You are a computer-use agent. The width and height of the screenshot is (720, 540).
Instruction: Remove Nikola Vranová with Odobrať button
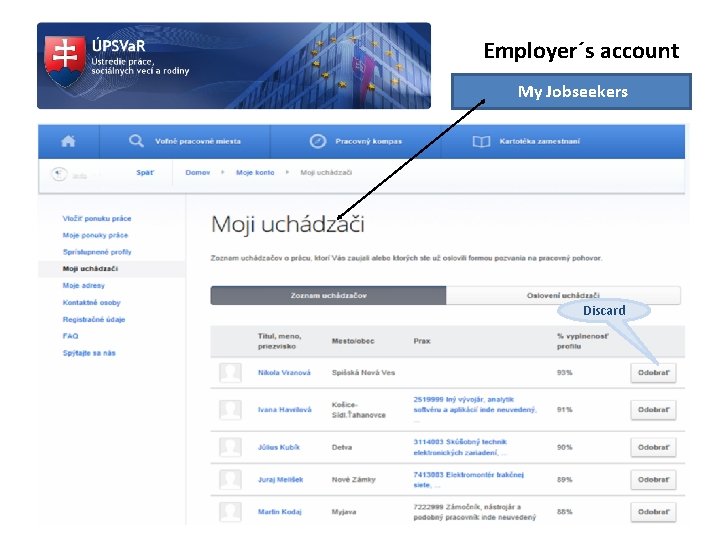(x=653, y=372)
